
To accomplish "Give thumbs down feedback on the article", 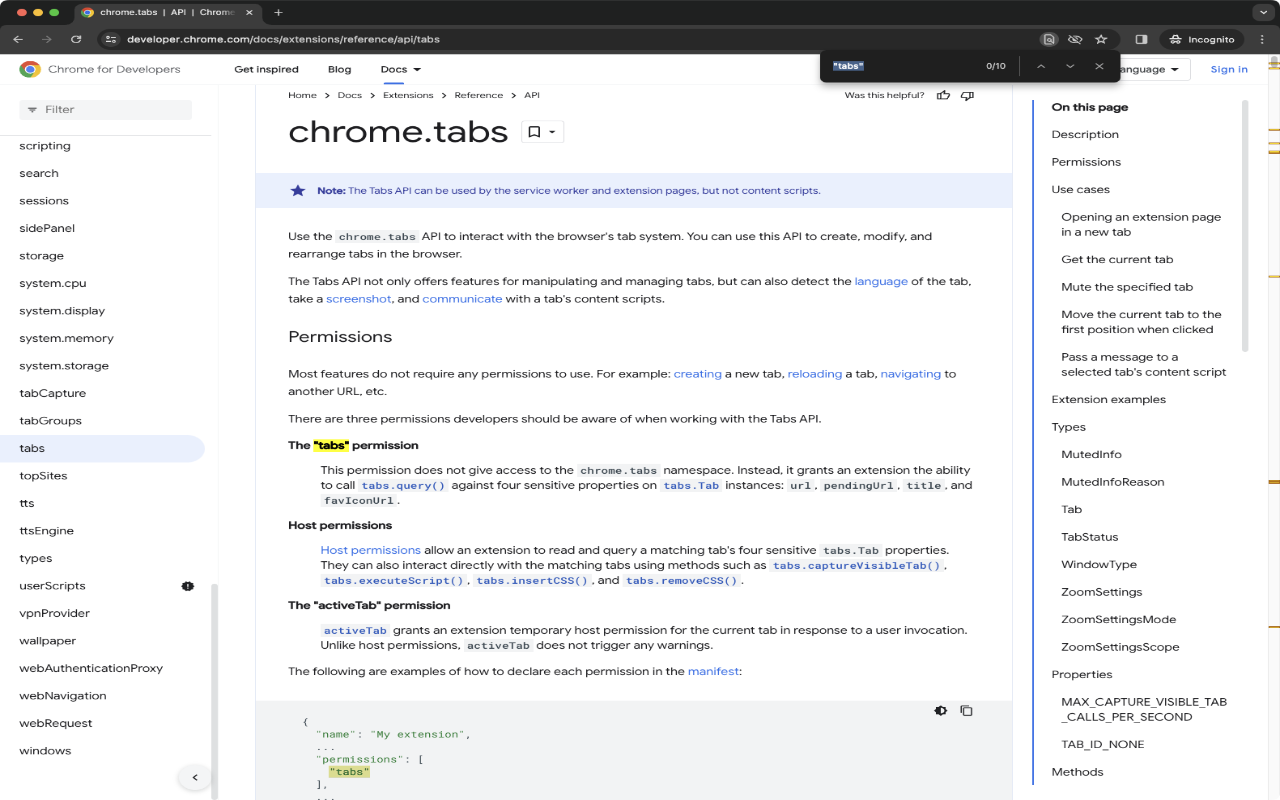I will point(966,95).
